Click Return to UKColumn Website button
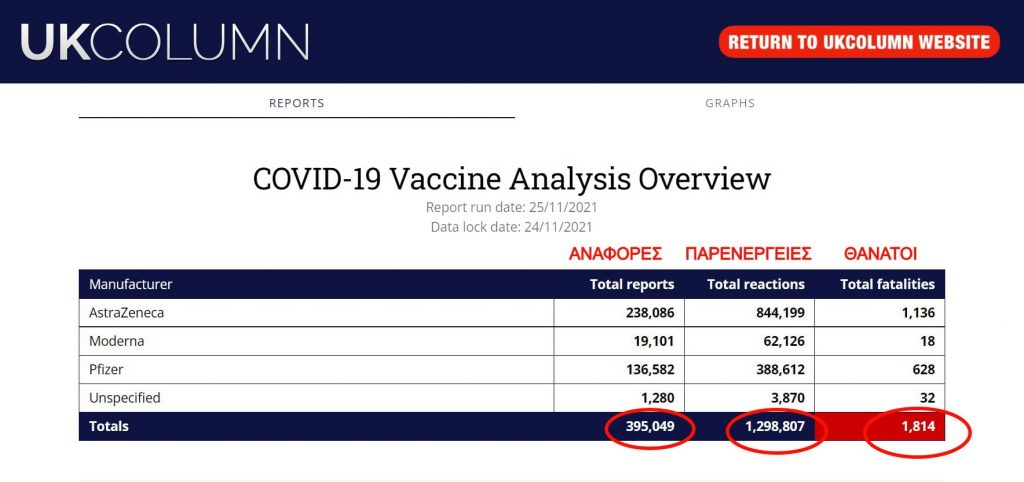The image size is (1024, 482). pos(859,42)
